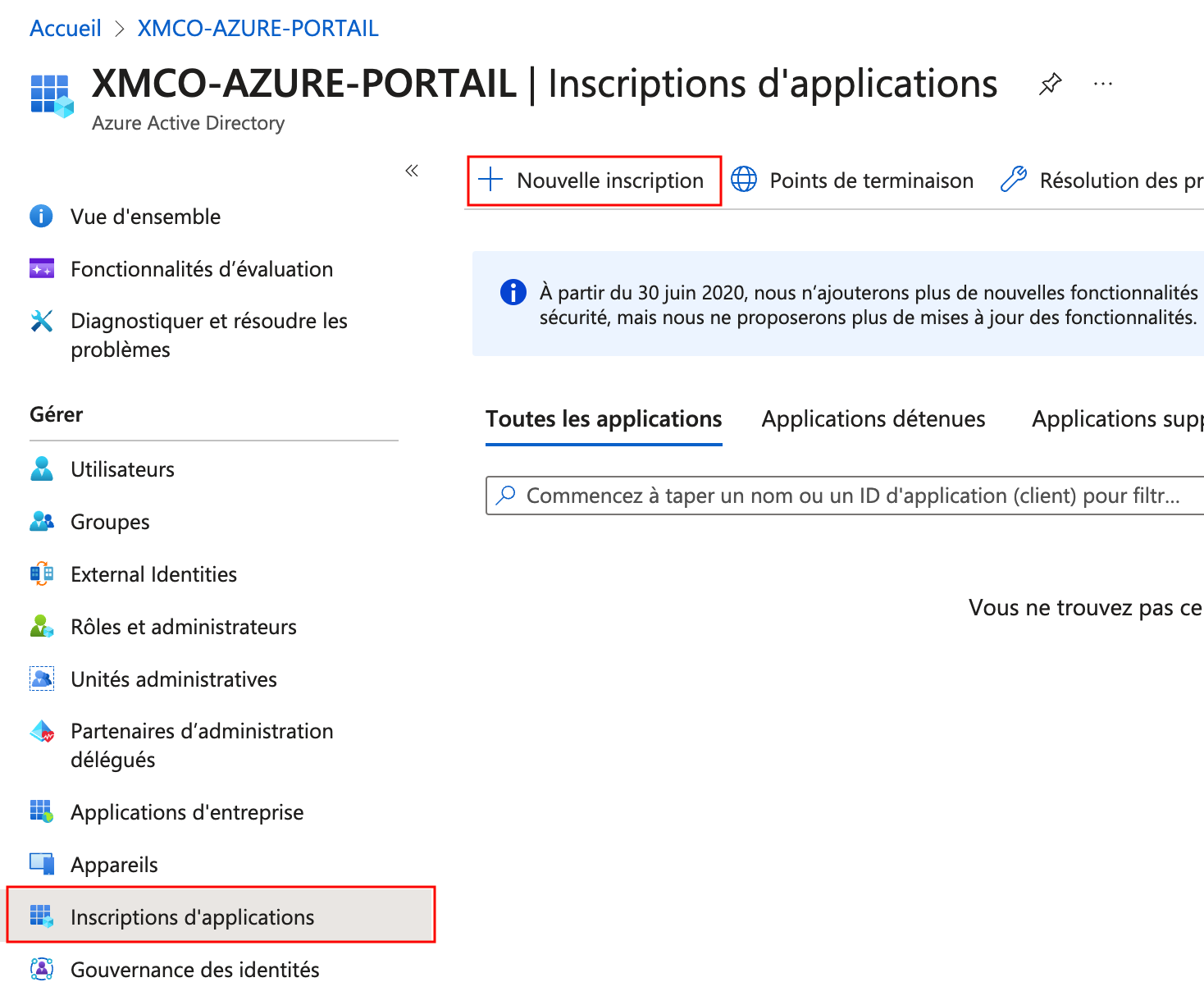Open the XMCO-AZURE-PORTAIL breadcrumb link
Screen dimensions: 1204x996
[x=258, y=29]
